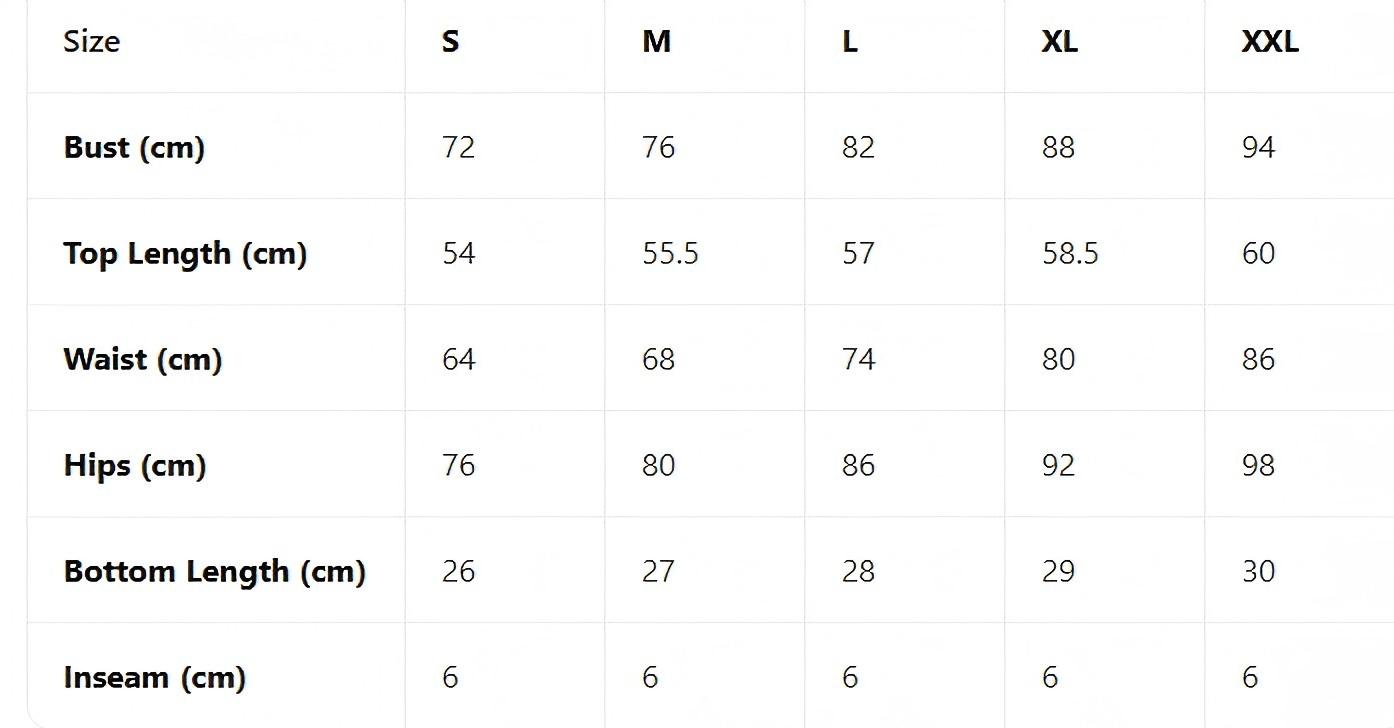Click the 92 hips value for XL
Viewport: 1394px width, 728px height.
(x=1058, y=466)
